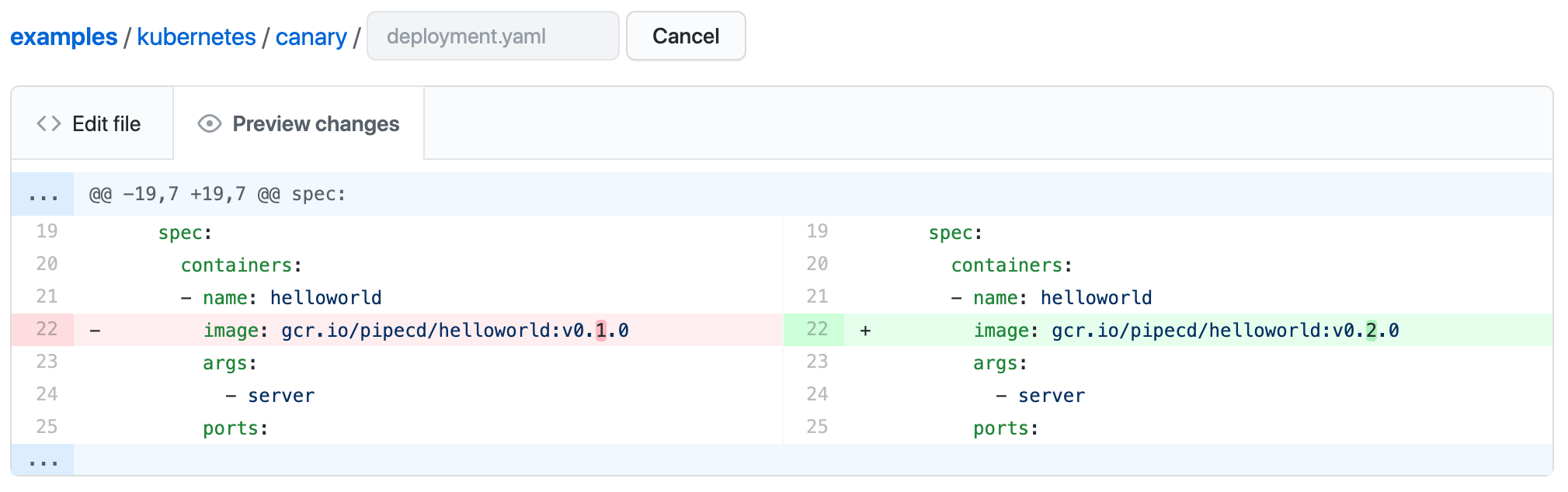1568x492 pixels.
Task: Expand hidden lines below line 25
Action: click(43, 460)
